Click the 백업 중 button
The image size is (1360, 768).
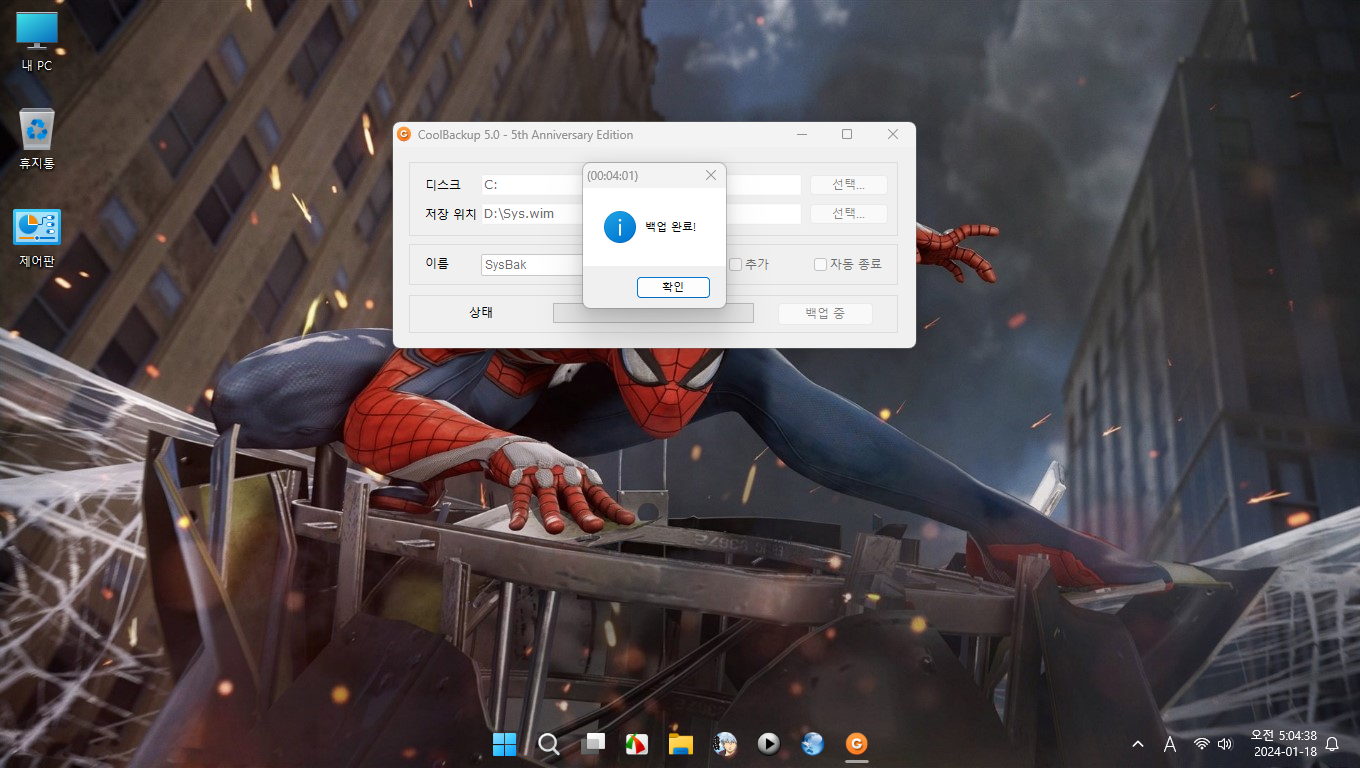[825, 313]
